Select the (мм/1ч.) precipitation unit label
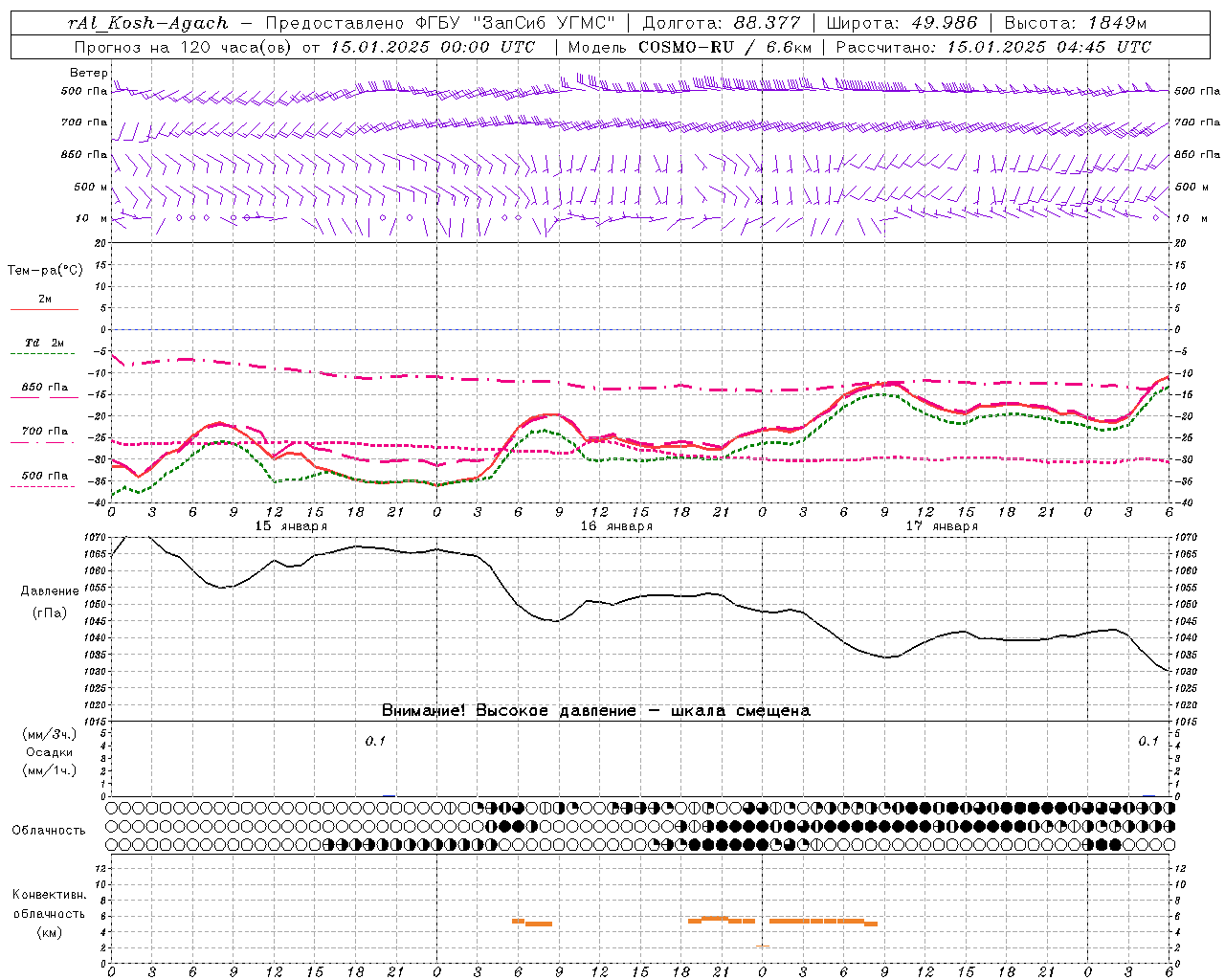 tap(50, 770)
